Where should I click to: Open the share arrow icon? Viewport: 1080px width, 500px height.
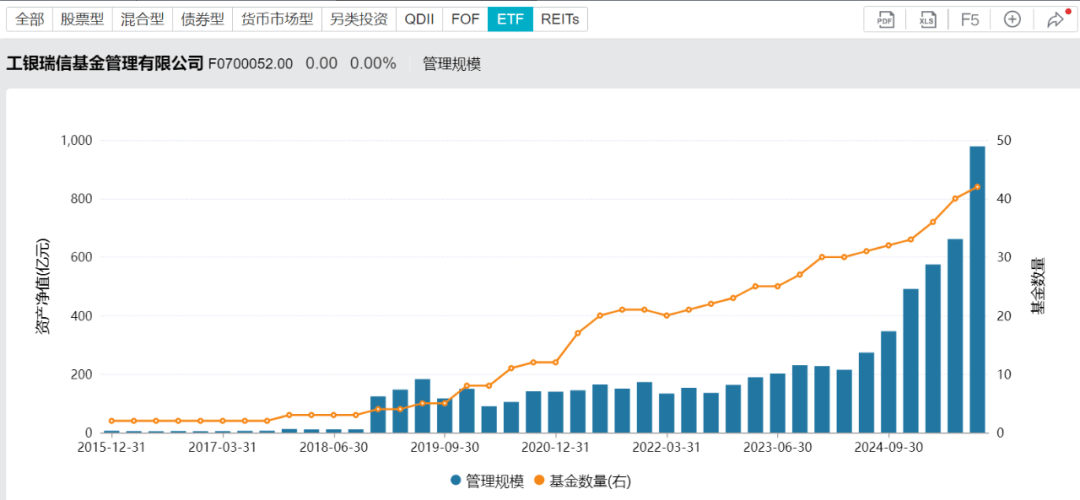tap(1054, 19)
